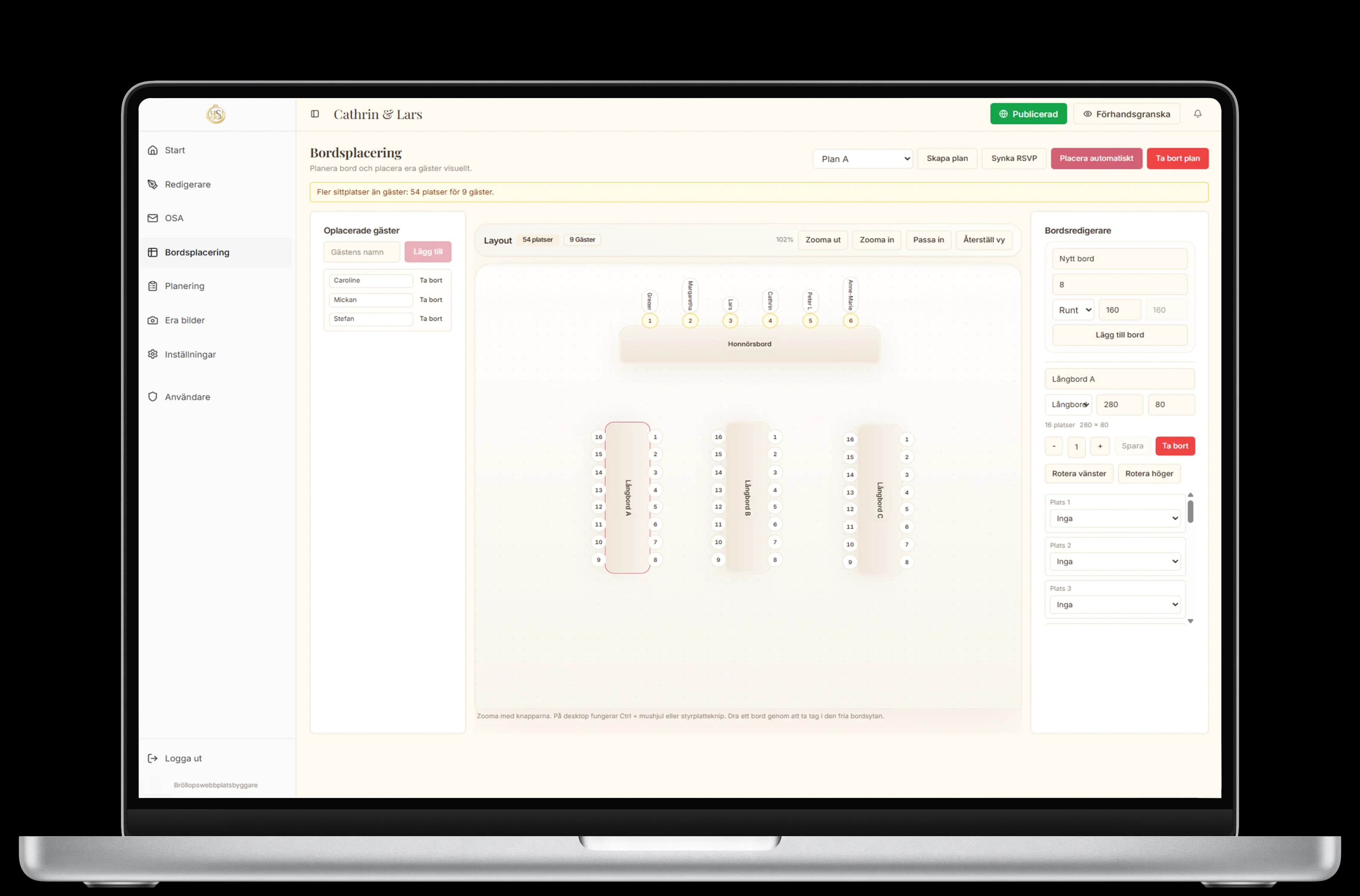Click Rotera höger button
This screenshot has height=896, width=1360.
(1149, 474)
